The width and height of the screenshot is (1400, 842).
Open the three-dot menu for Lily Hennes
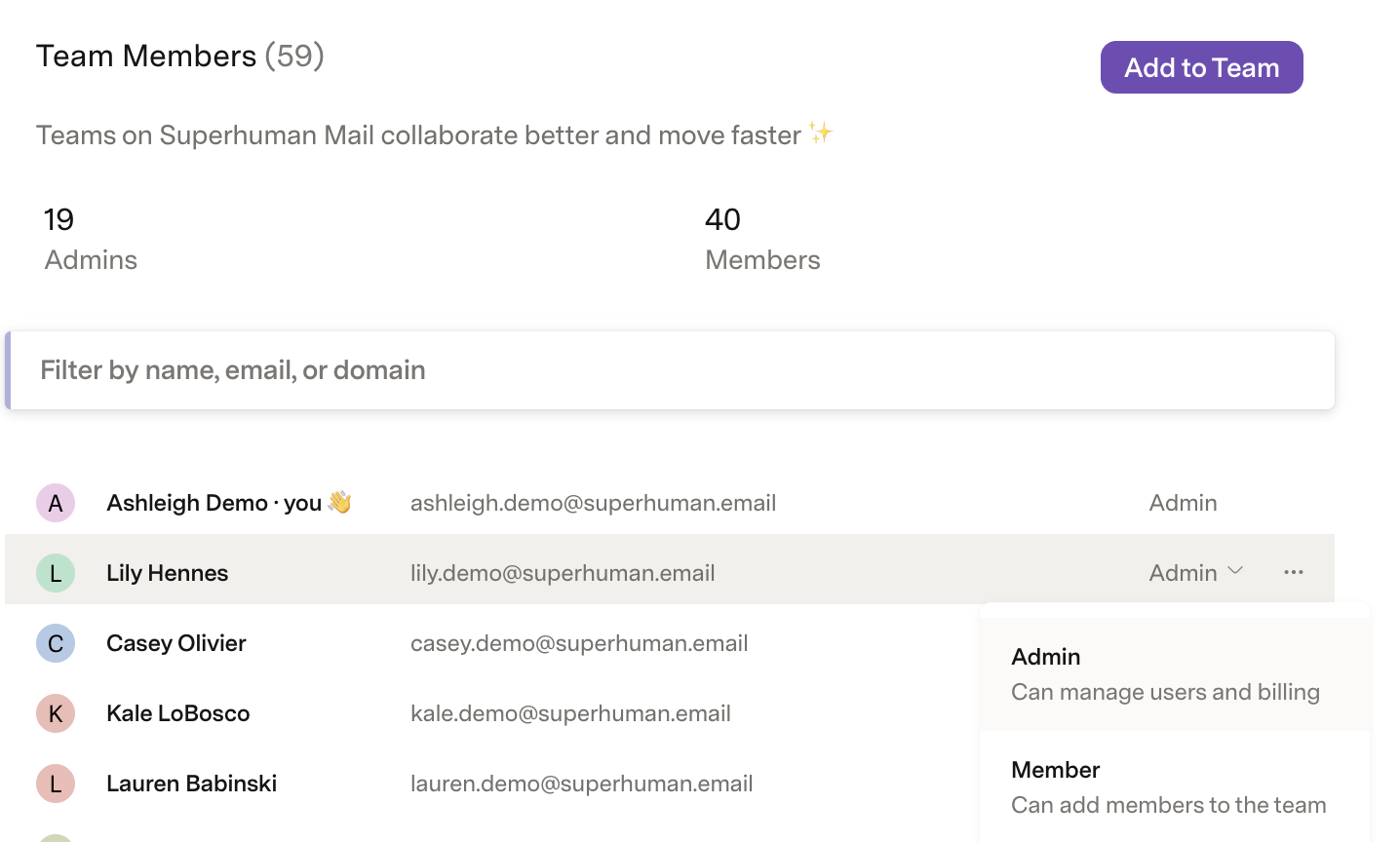point(1294,572)
